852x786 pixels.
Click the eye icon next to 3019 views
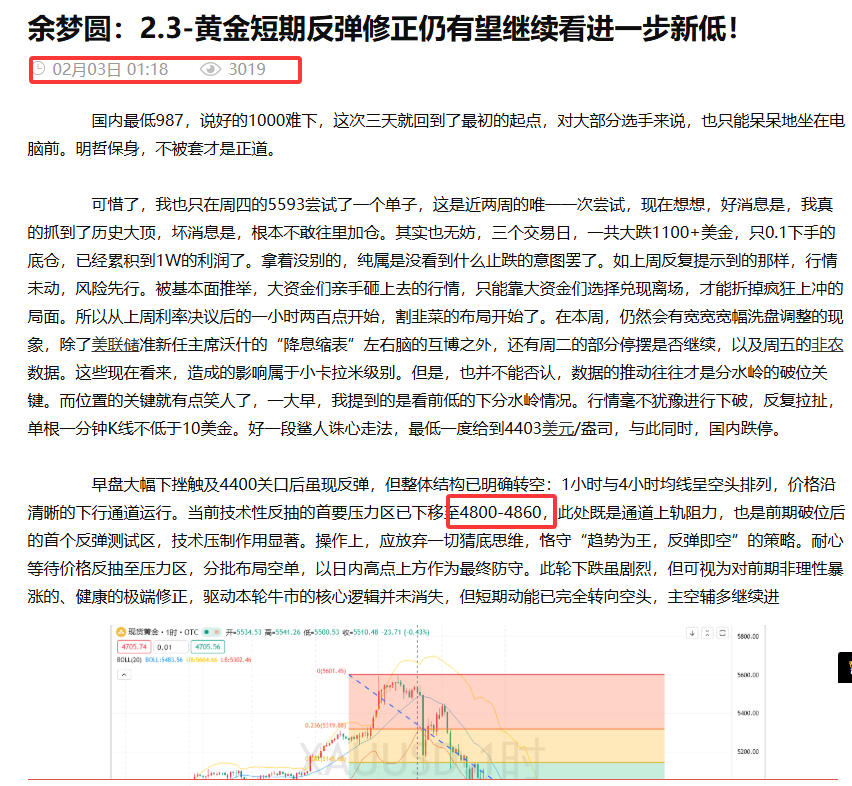point(210,69)
